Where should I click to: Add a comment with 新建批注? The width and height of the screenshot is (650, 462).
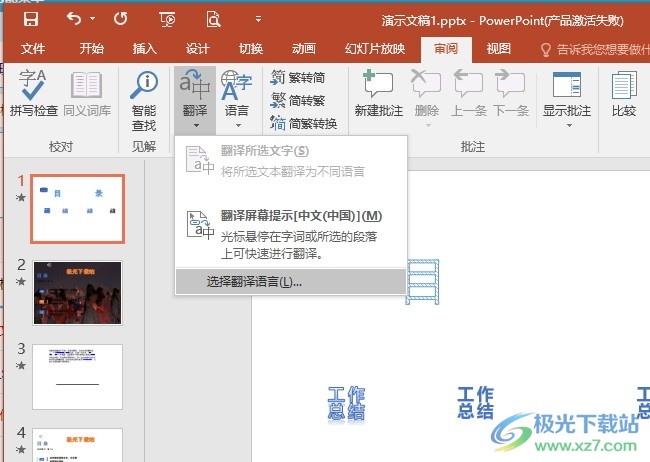(x=378, y=93)
